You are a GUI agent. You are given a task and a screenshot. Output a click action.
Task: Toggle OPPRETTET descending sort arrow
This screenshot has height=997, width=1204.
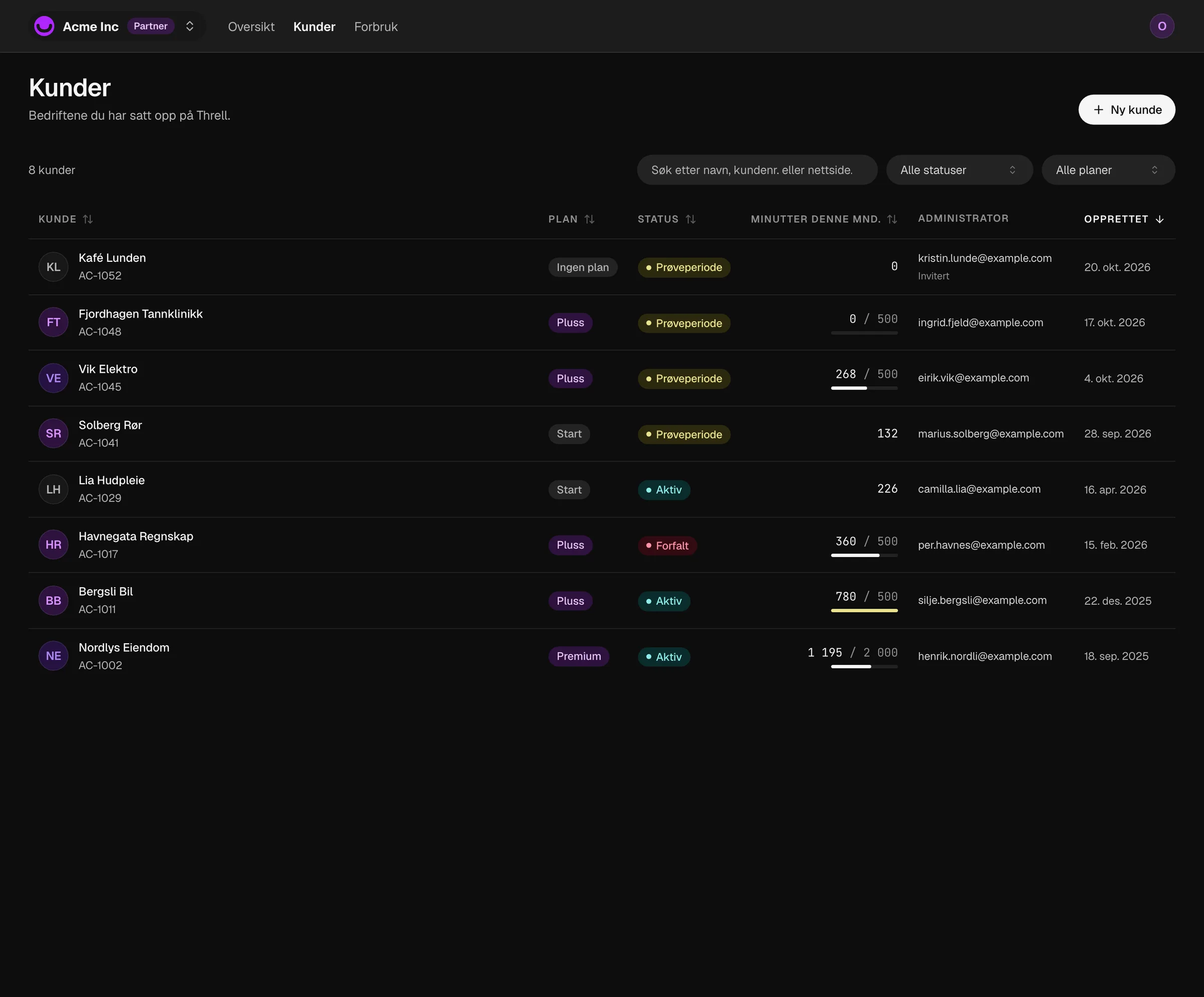(x=1160, y=219)
